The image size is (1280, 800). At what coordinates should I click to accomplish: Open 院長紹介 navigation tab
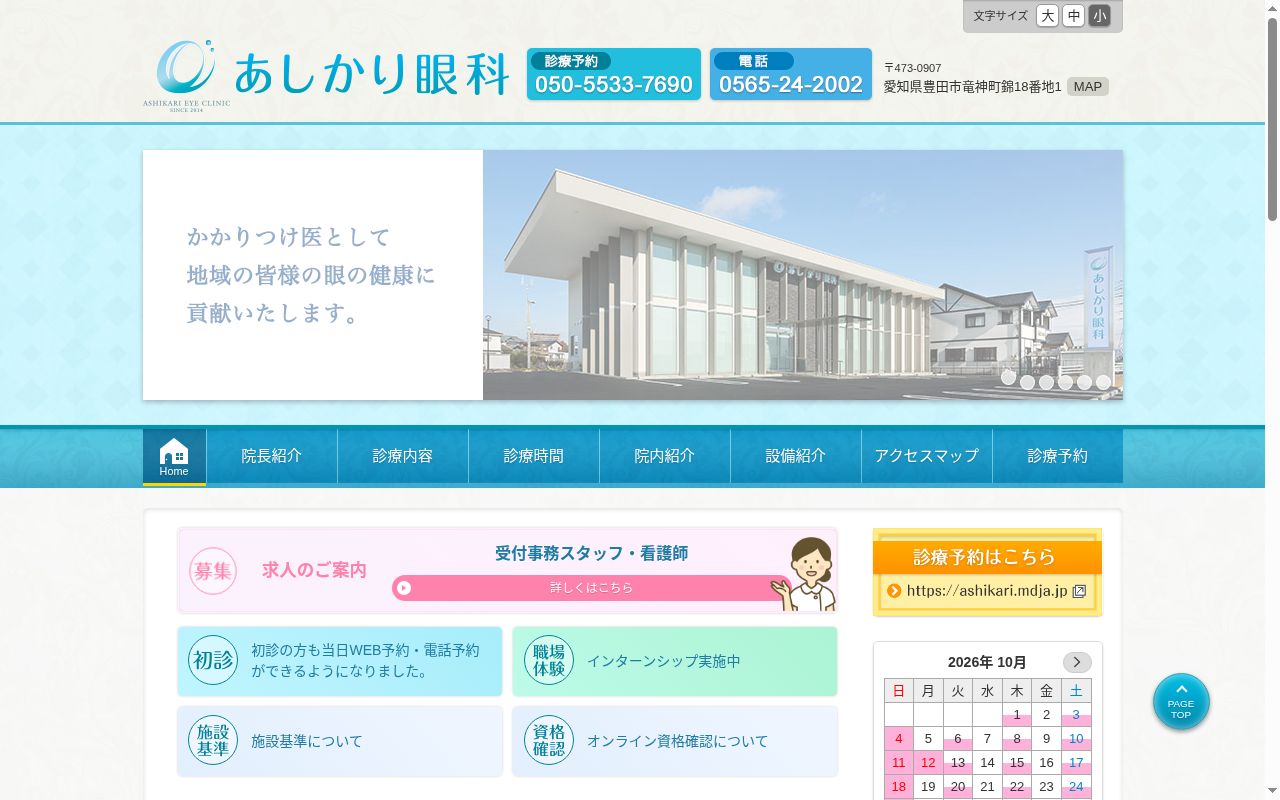(x=272, y=456)
